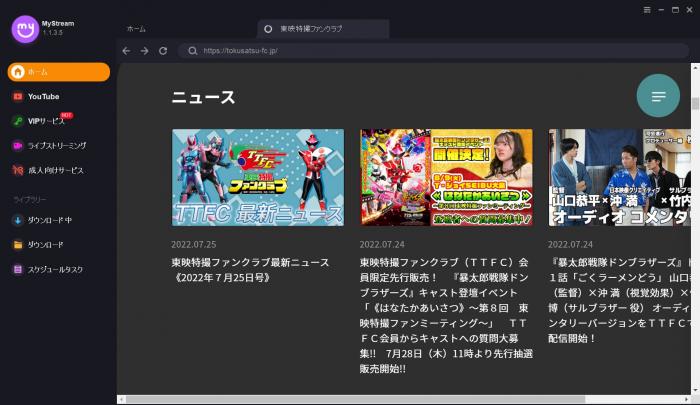
Task: Click the home icon in sidebar
Action: [18, 72]
